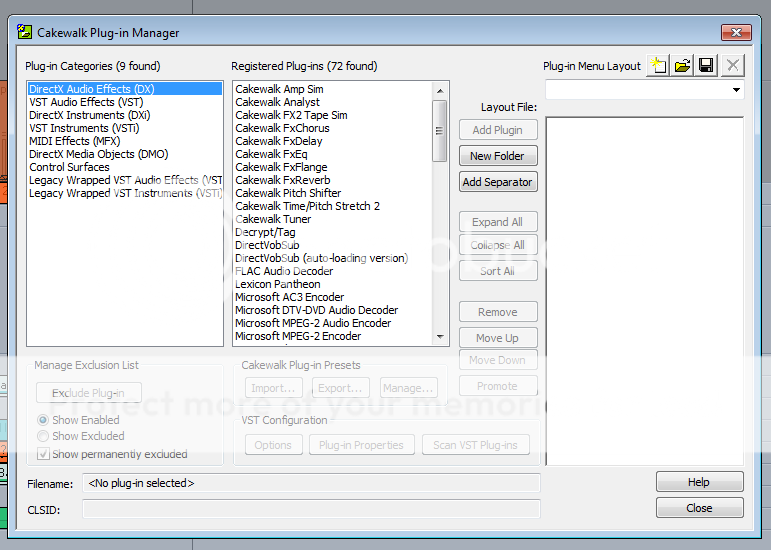Viewport: 771px width, 550px height.
Task: Open an existing plug-in menu layout file
Action: click(682, 66)
